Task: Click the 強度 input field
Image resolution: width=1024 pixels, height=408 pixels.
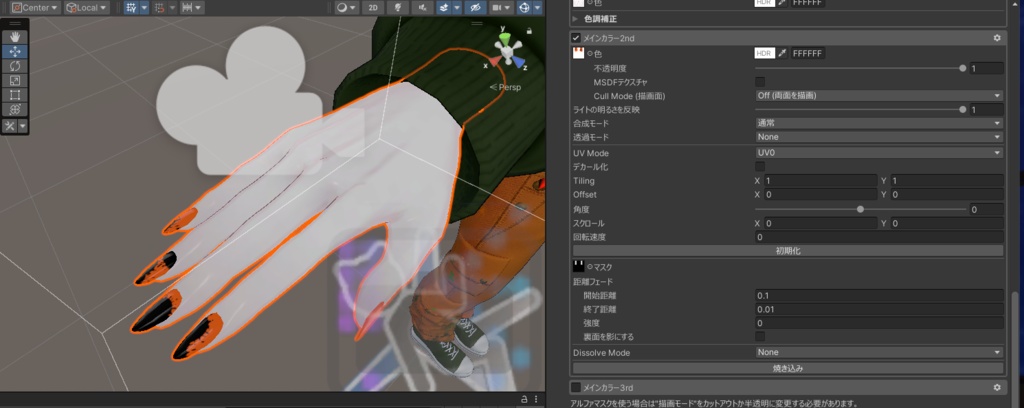Action: pyautogui.click(x=879, y=322)
